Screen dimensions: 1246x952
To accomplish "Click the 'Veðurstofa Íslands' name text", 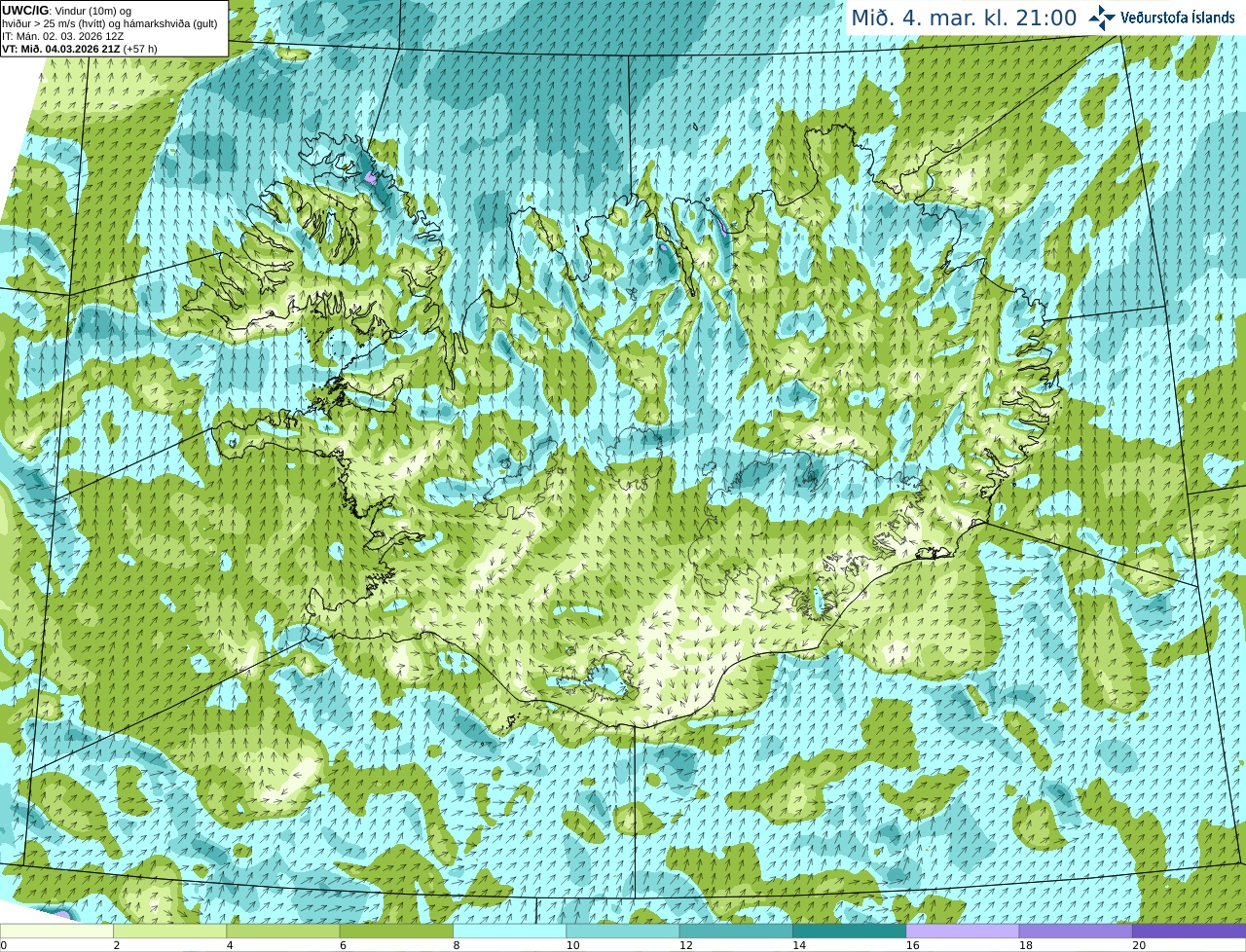I will click(1178, 18).
